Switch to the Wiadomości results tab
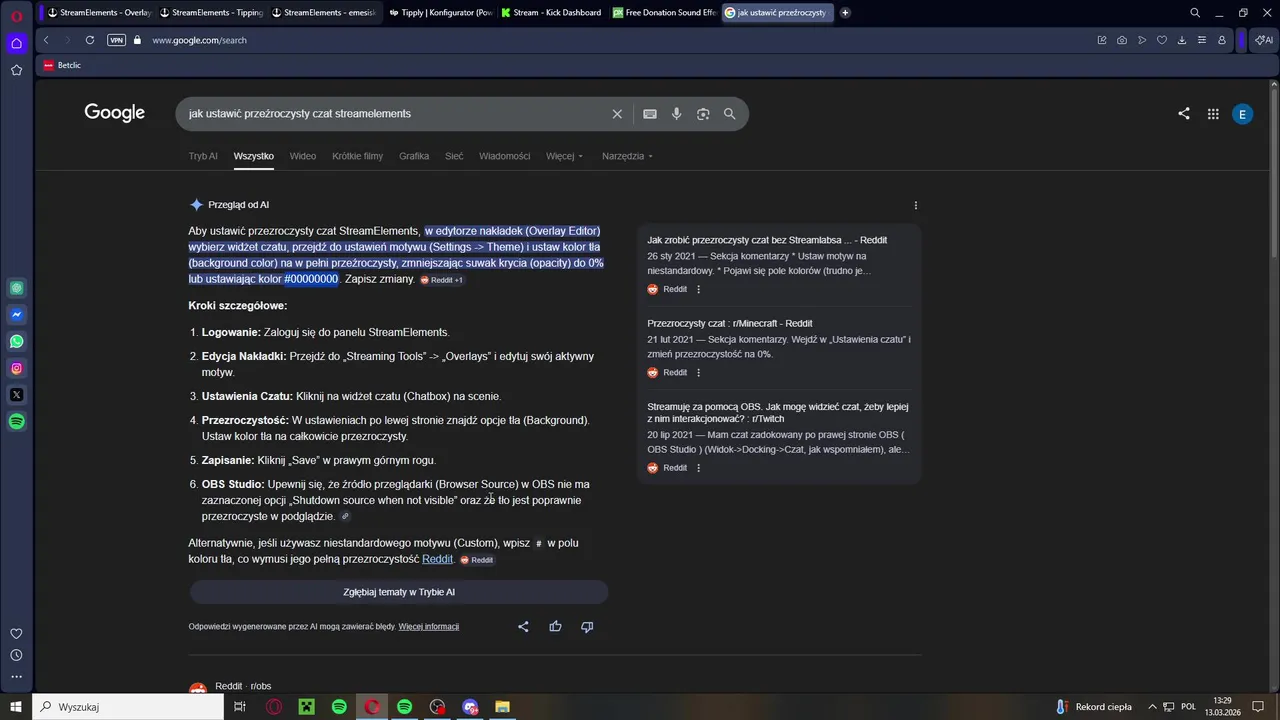1280x720 pixels. [x=505, y=156]
